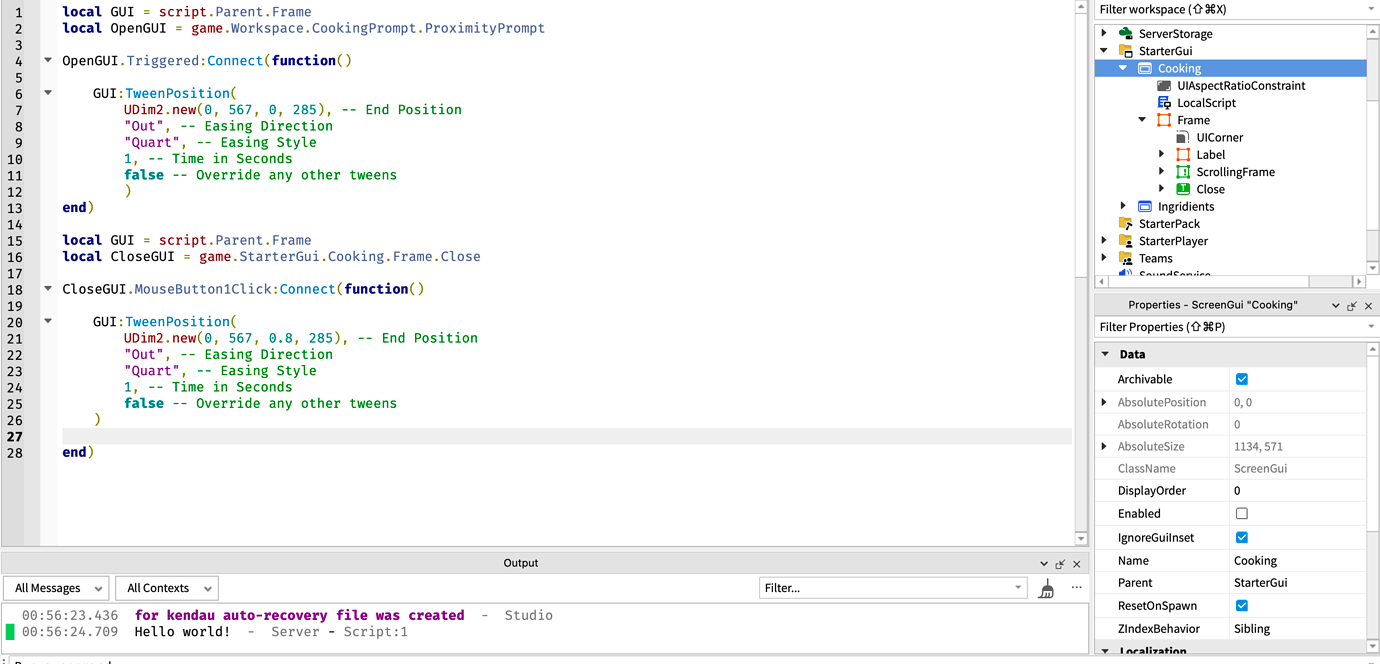
Task: Undock the Properties panel with popout icon
Action: click(x=1352, y=306)
